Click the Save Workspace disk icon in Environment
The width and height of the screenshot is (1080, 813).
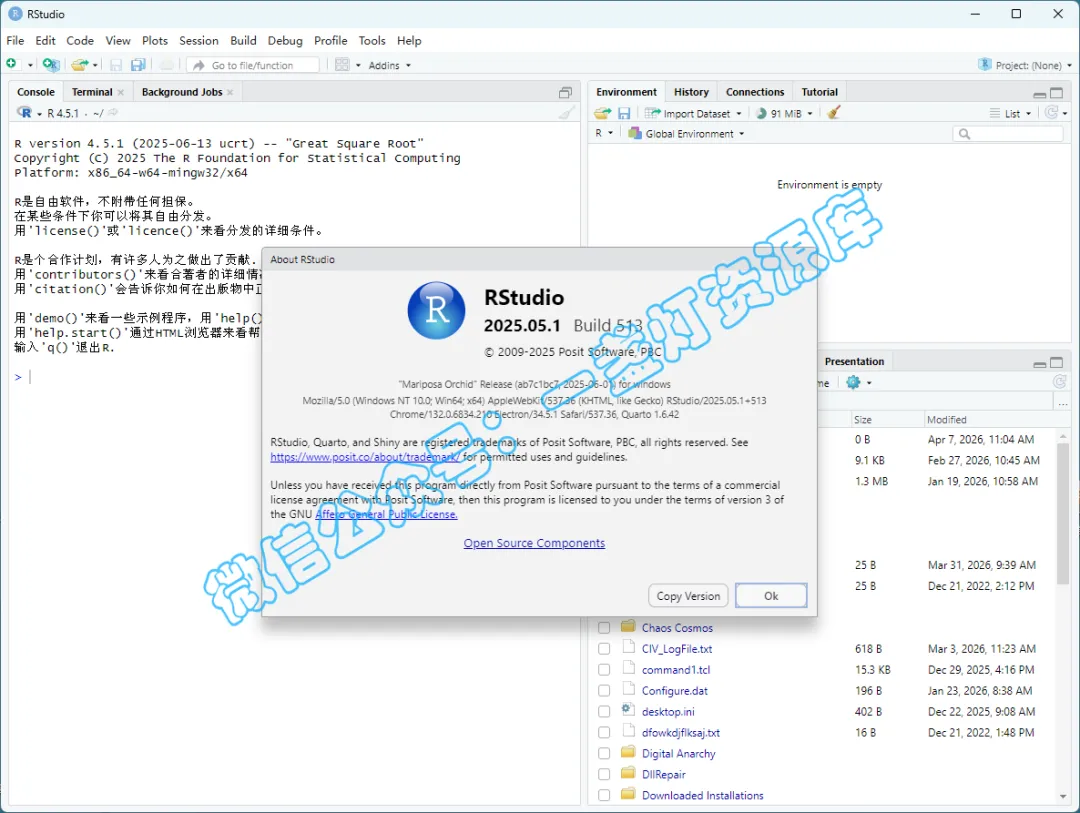click(624, 113)
